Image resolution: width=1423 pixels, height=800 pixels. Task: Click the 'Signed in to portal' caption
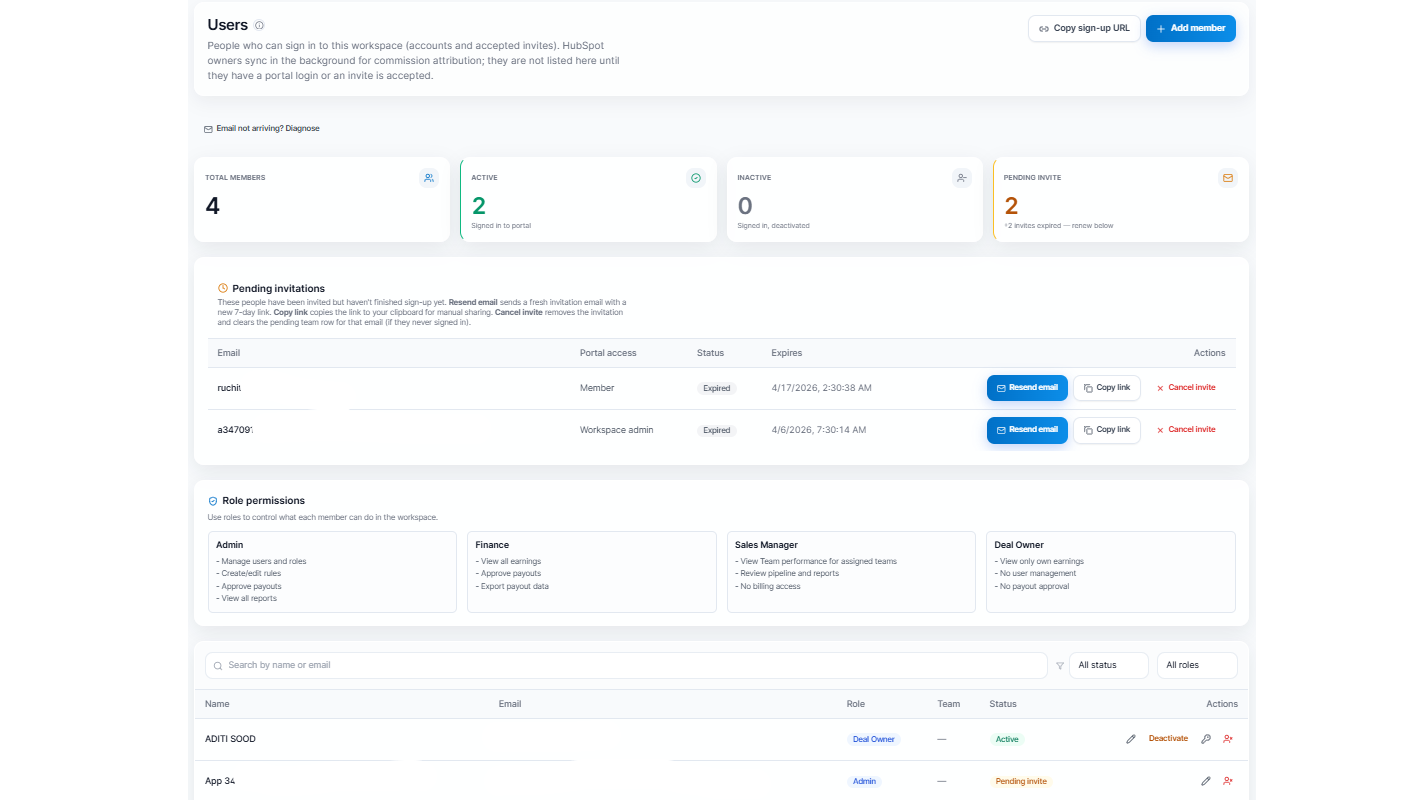(x=501, y=226)
